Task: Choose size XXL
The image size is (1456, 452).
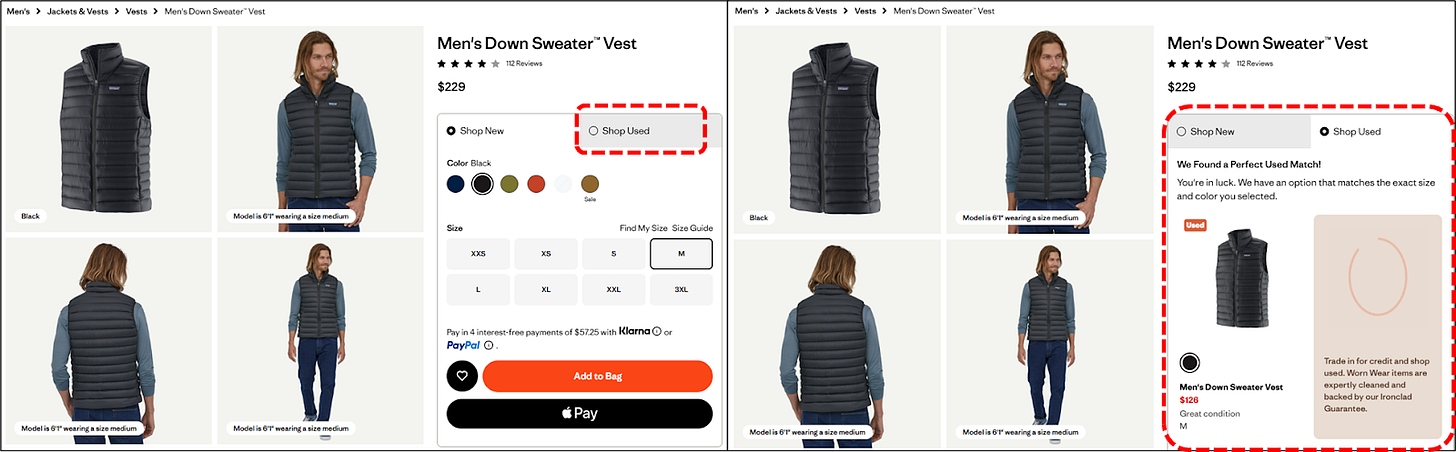Action: click(614, 290)
